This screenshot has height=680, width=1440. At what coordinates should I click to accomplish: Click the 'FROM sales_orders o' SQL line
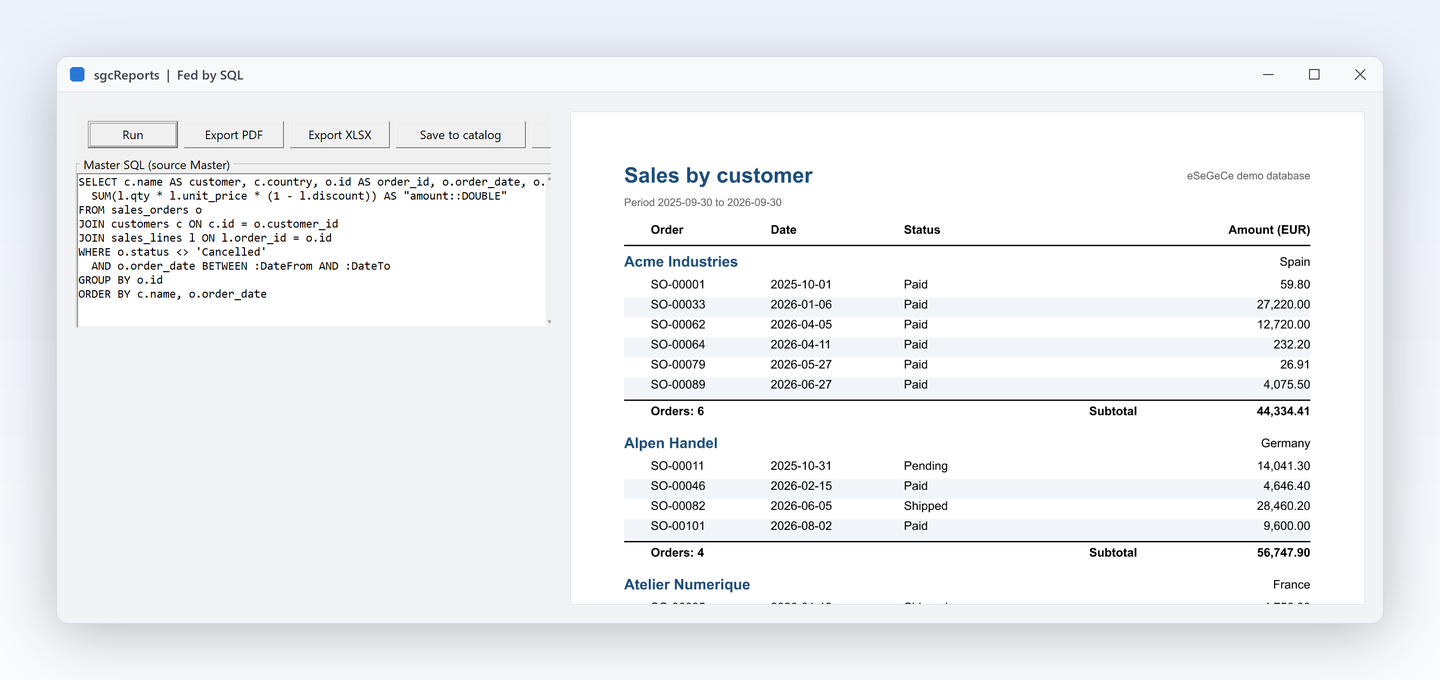140,210
